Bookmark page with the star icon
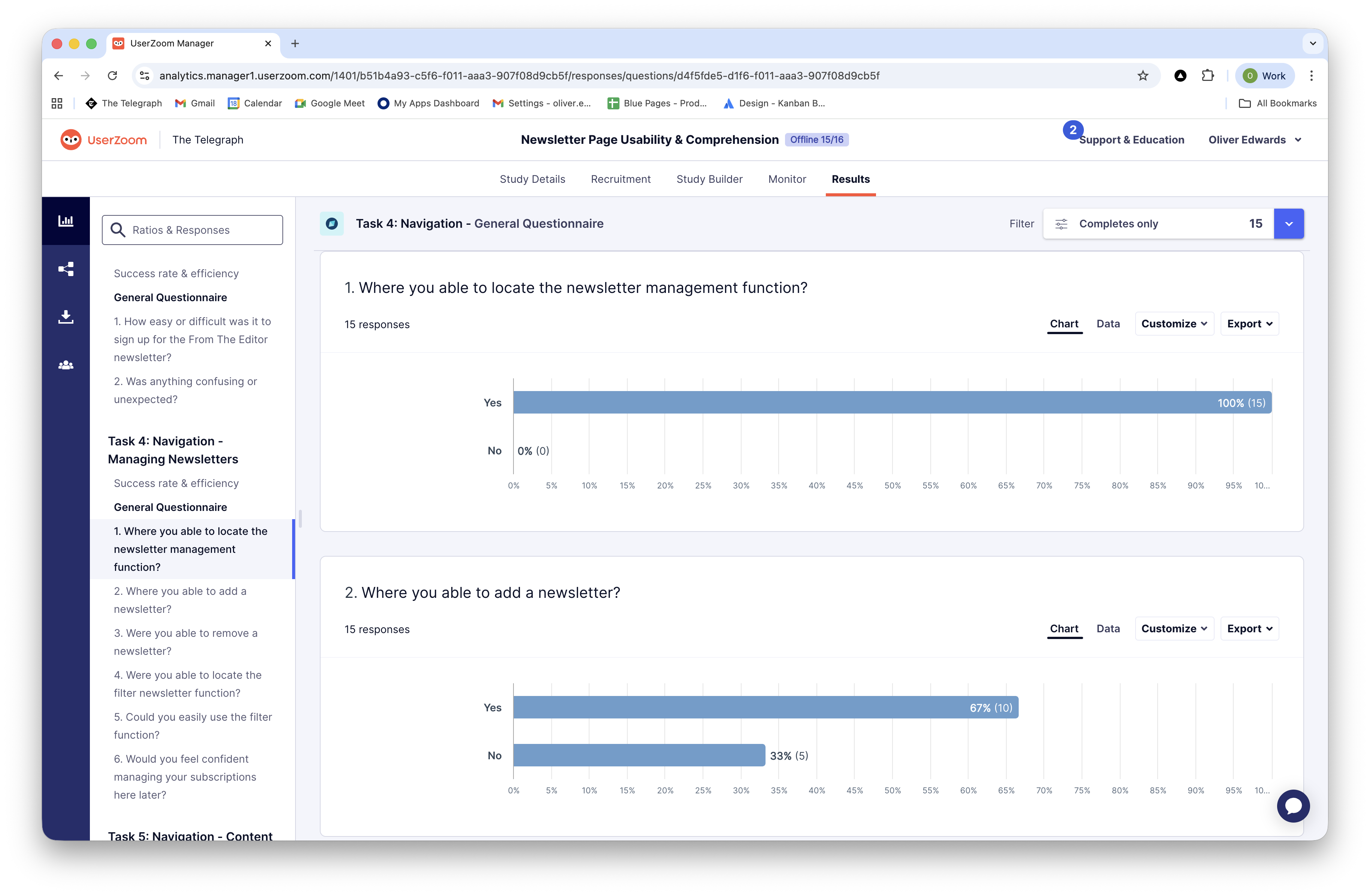The height and width of the screenshot is (896, 1370). (1143, 76)
